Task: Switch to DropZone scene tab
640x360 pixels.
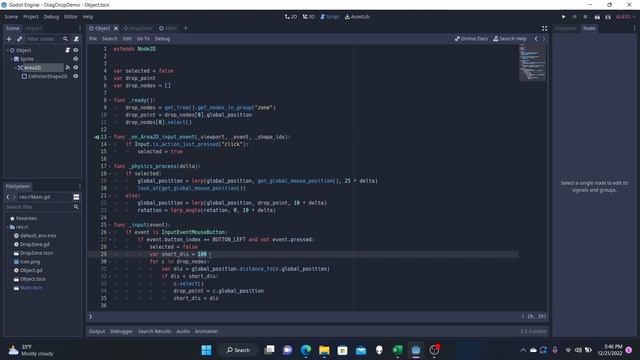Action: click(138, 28)
